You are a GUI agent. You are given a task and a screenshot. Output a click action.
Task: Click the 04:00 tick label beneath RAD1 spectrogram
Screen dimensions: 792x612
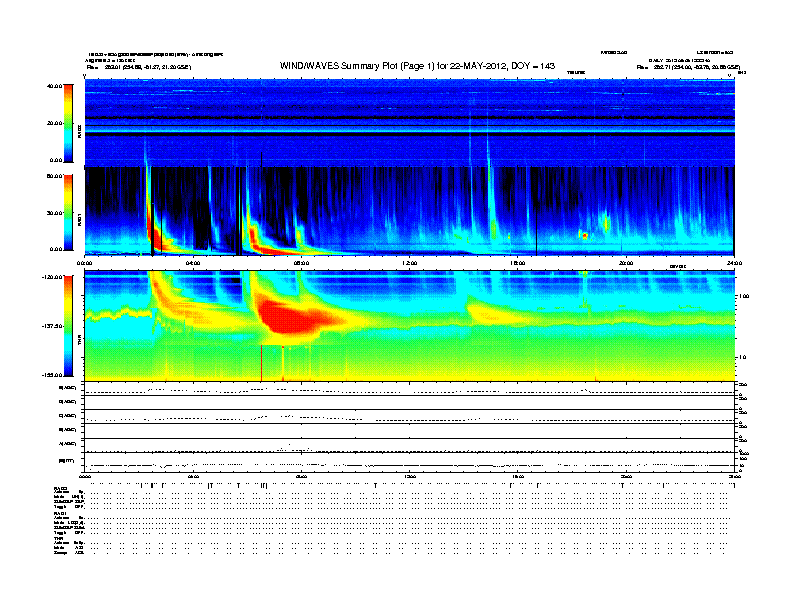click(193, 263)
